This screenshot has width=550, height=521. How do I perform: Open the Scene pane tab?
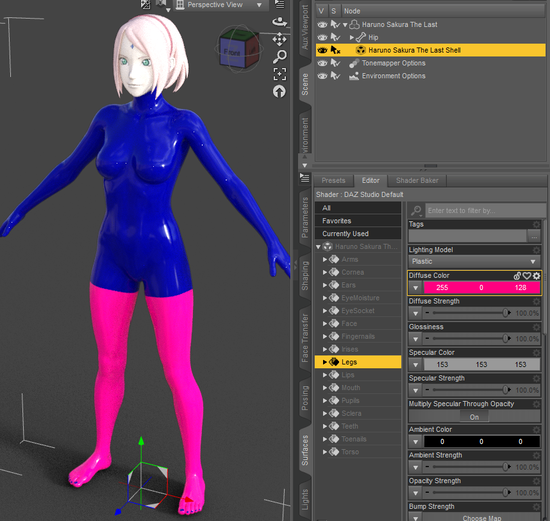point(305,84)
